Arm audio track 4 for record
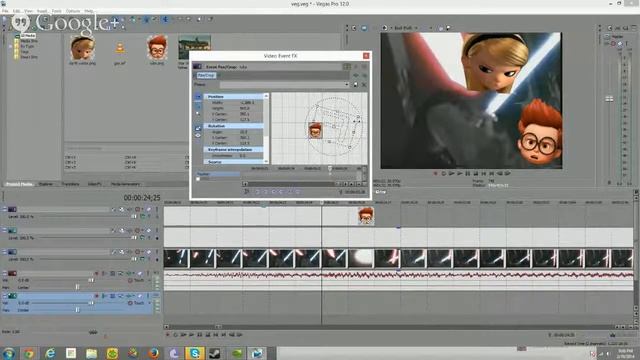The height and width of the screenshot is (360, 640). pyautogui.click(x=97, y=273)
